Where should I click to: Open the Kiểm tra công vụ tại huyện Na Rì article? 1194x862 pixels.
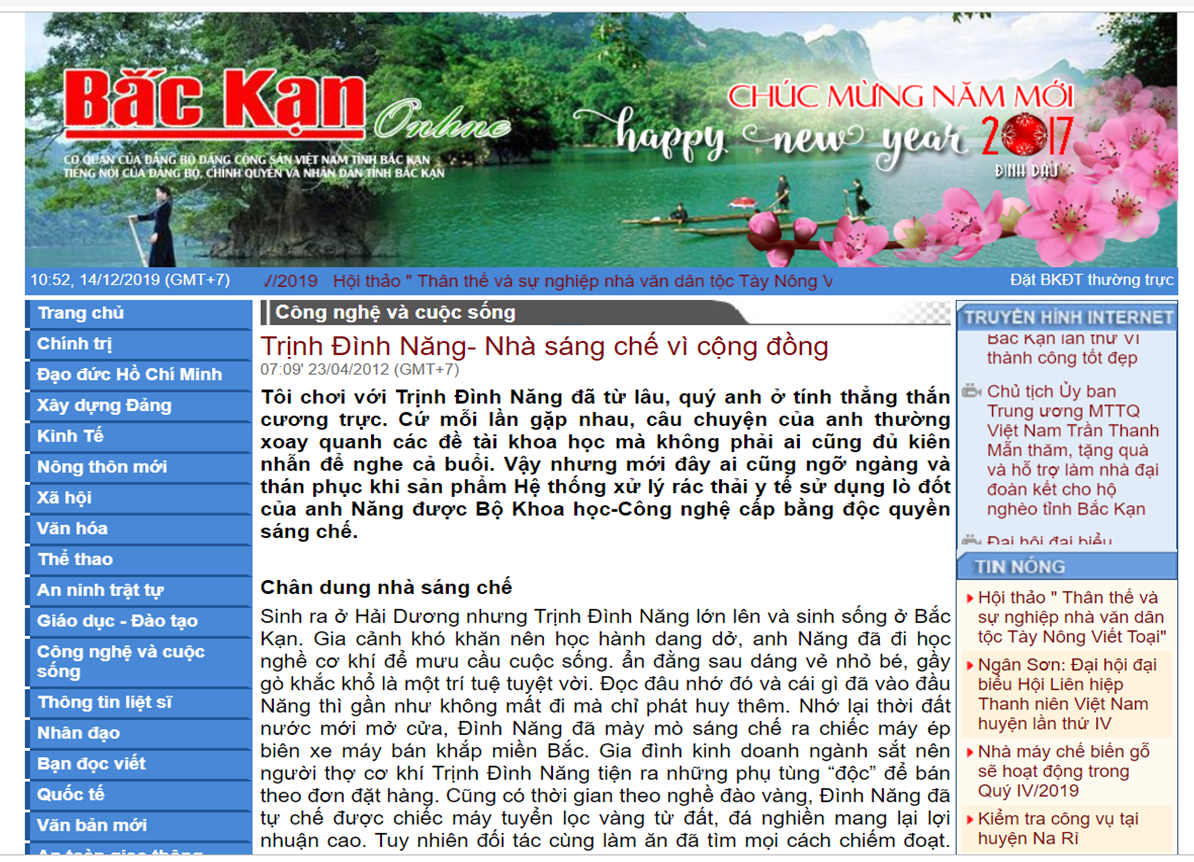1058,829
